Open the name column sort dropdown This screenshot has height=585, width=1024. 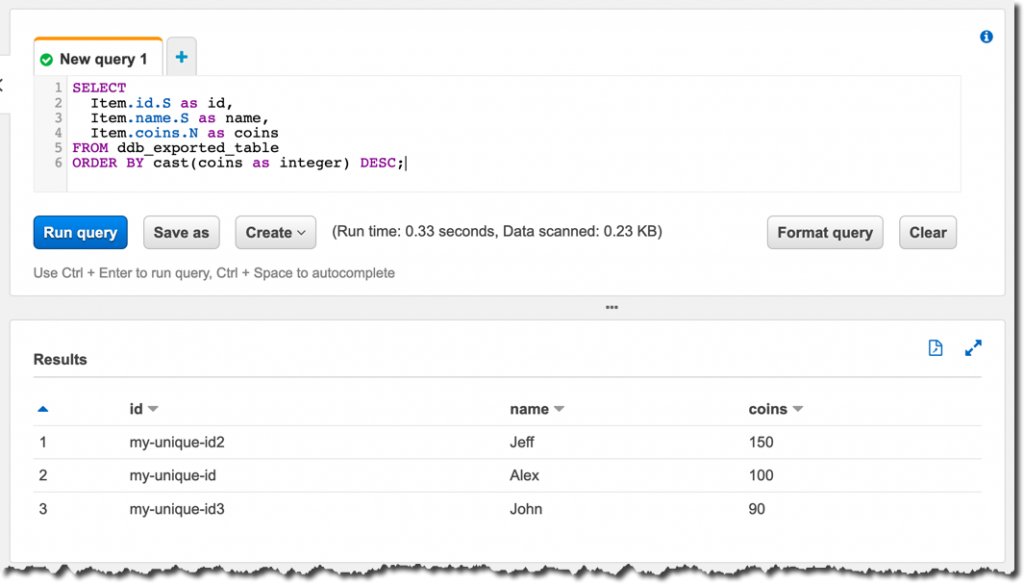click(x=559, y=408)
